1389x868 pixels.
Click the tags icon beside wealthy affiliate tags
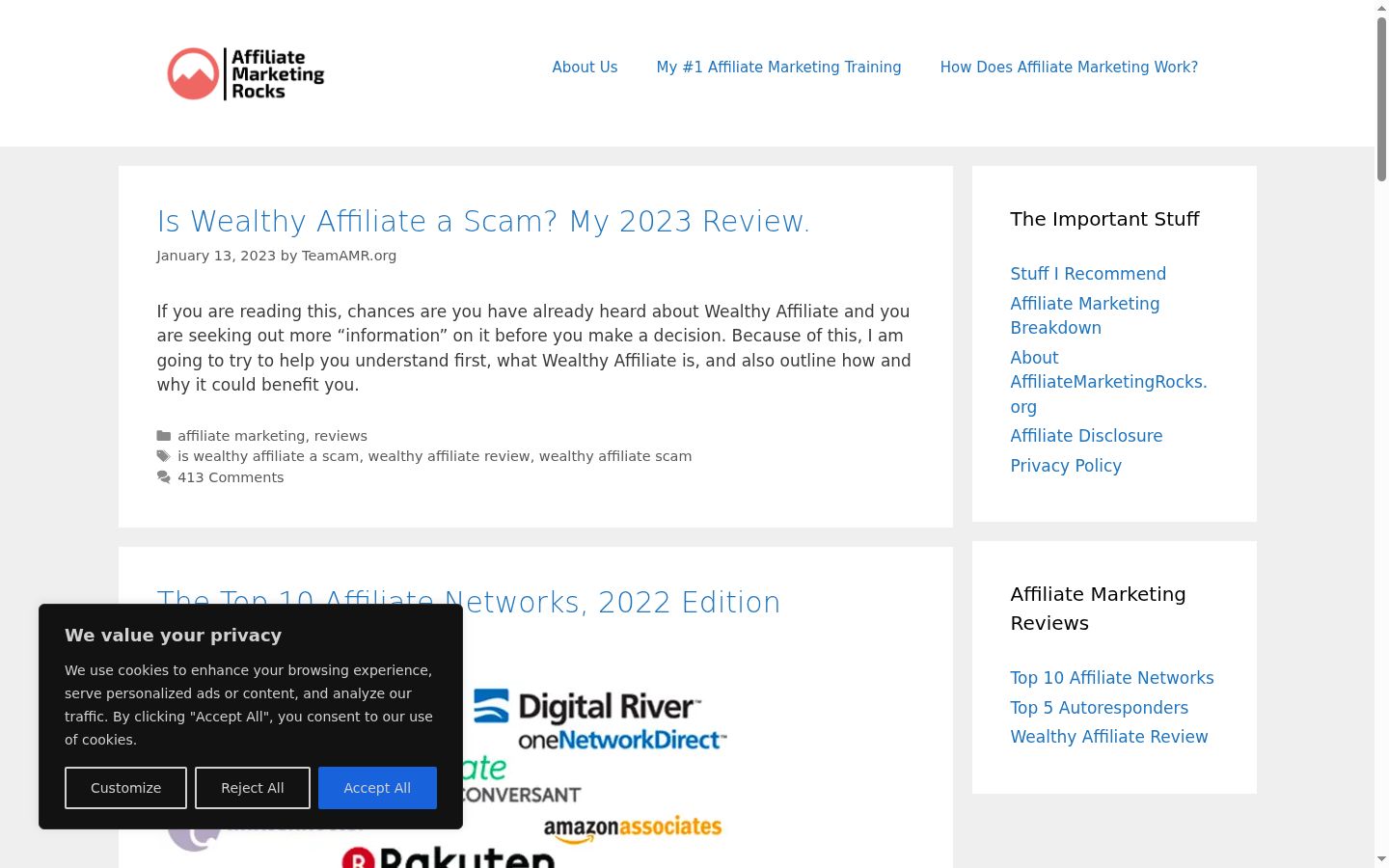[x=164, y=456]
